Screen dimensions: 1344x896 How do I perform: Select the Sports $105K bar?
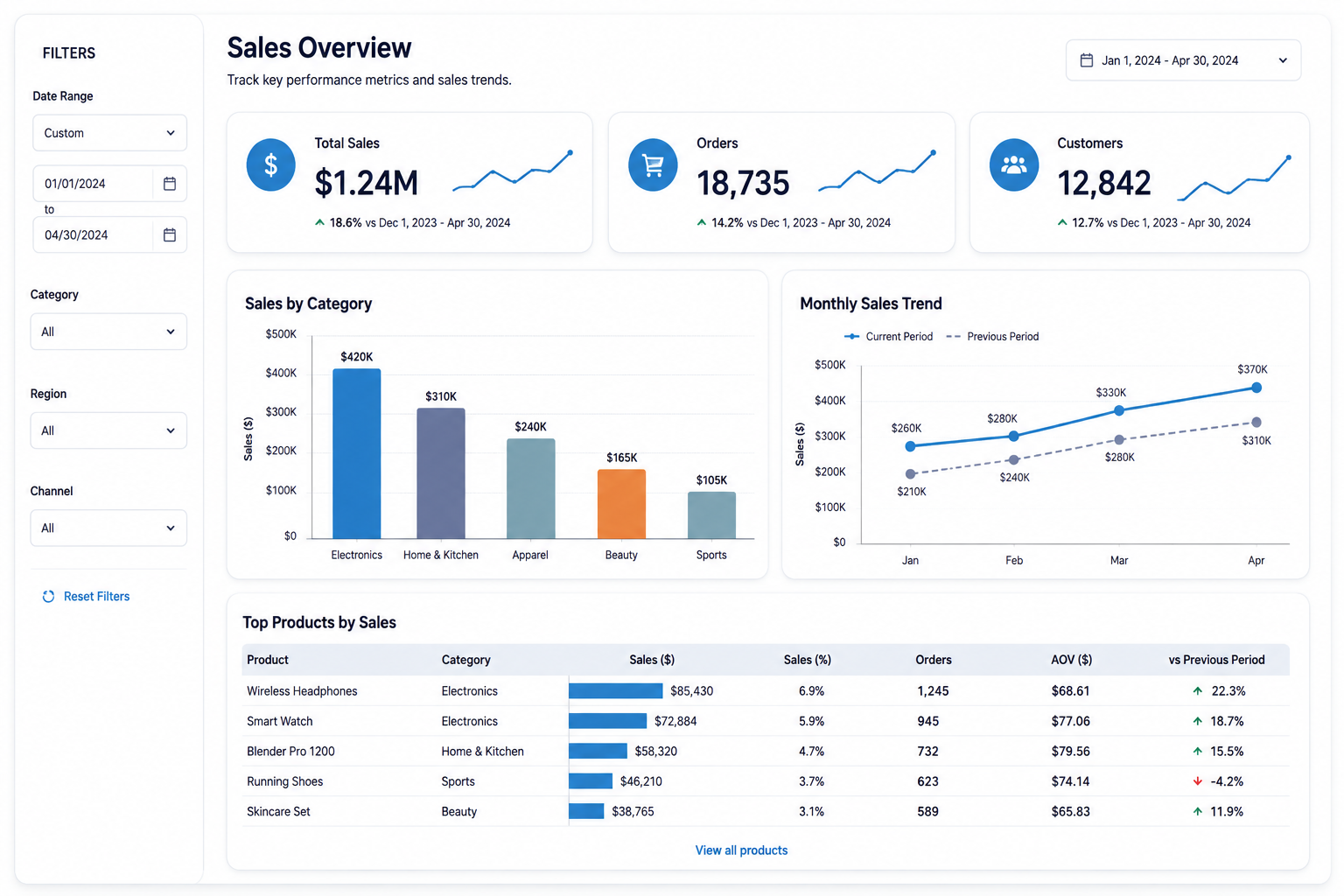point(711,515)
